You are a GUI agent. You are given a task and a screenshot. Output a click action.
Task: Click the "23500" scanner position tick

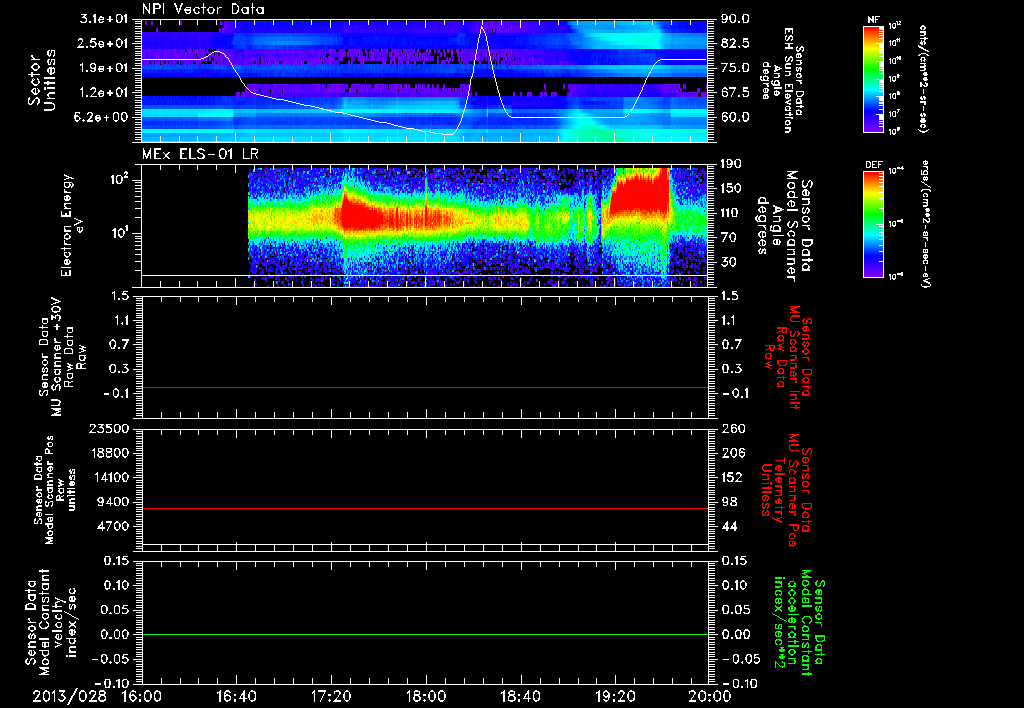coord(108,428)
